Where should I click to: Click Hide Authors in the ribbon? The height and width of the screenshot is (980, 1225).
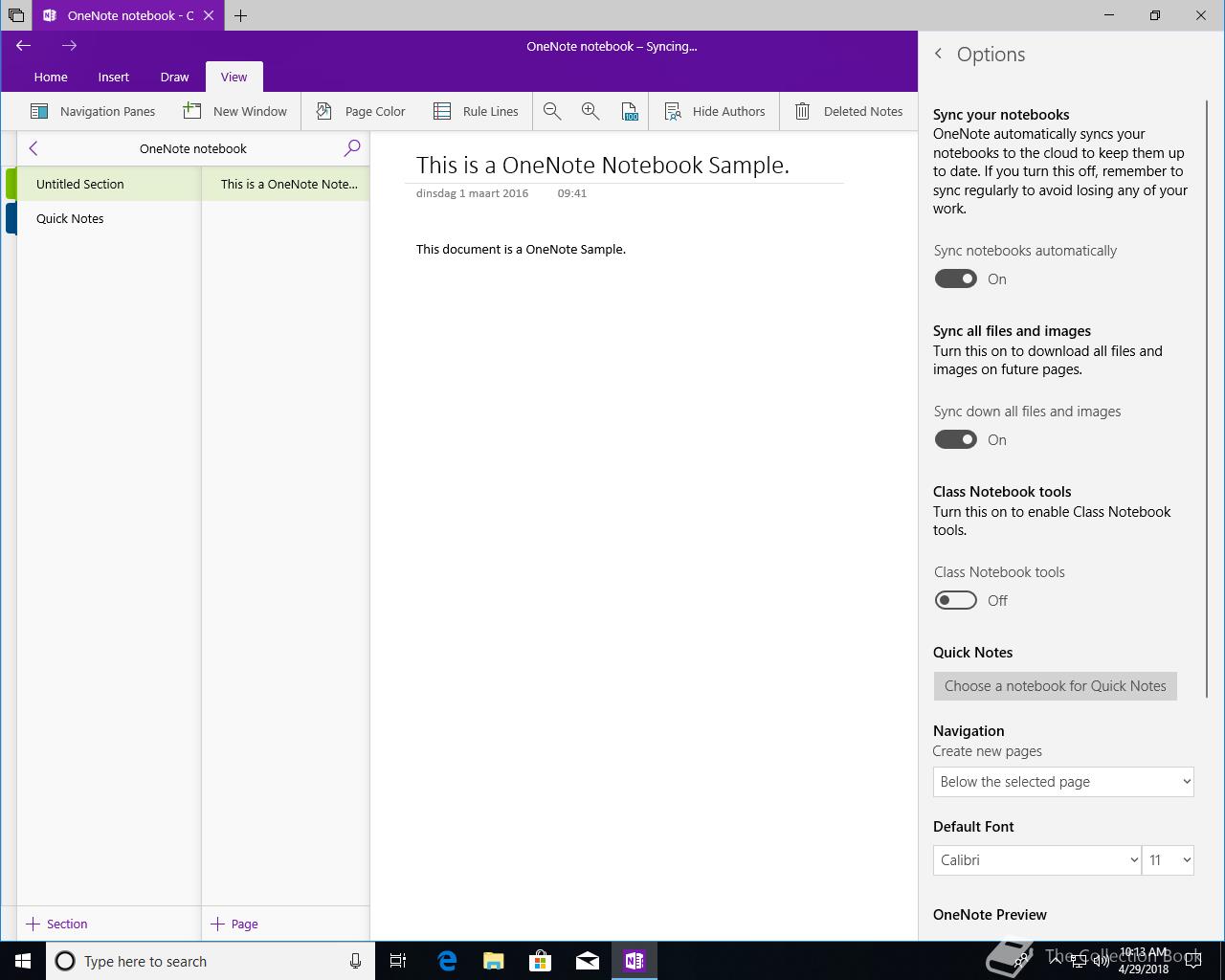click(715, 111)
